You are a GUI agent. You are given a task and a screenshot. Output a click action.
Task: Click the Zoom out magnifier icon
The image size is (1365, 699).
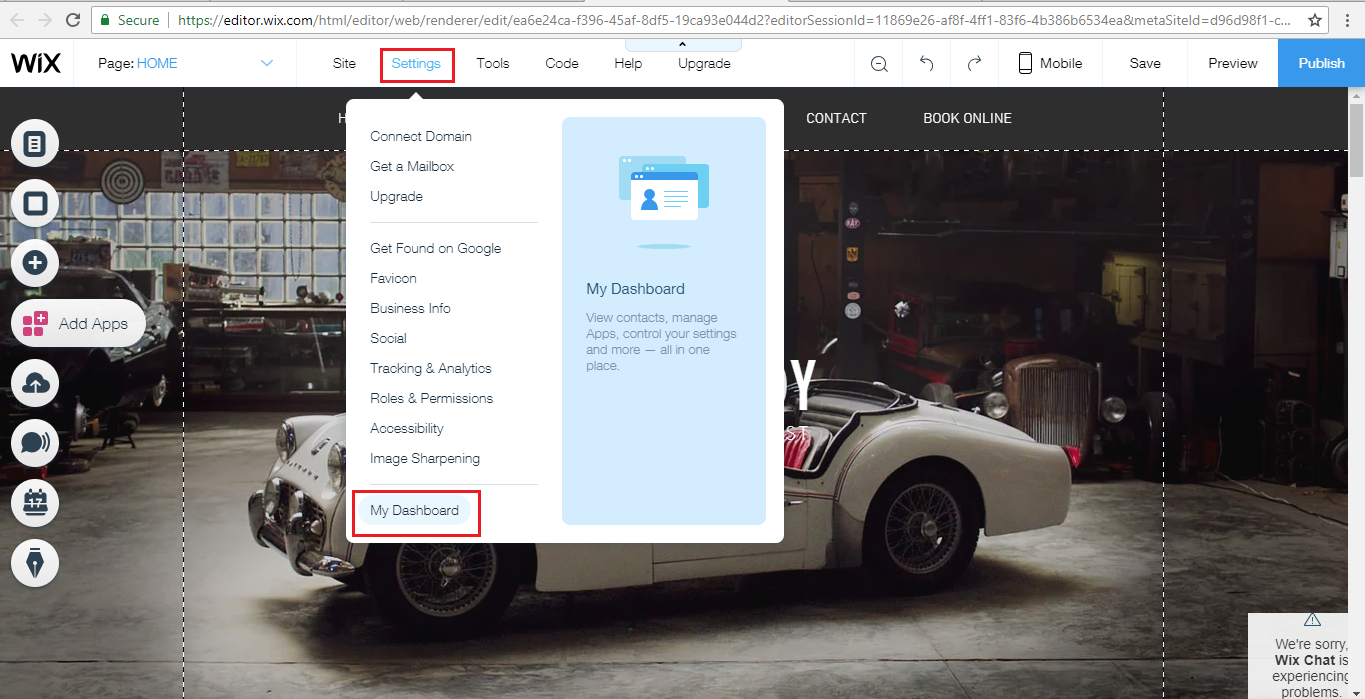(x=879, y=63)
